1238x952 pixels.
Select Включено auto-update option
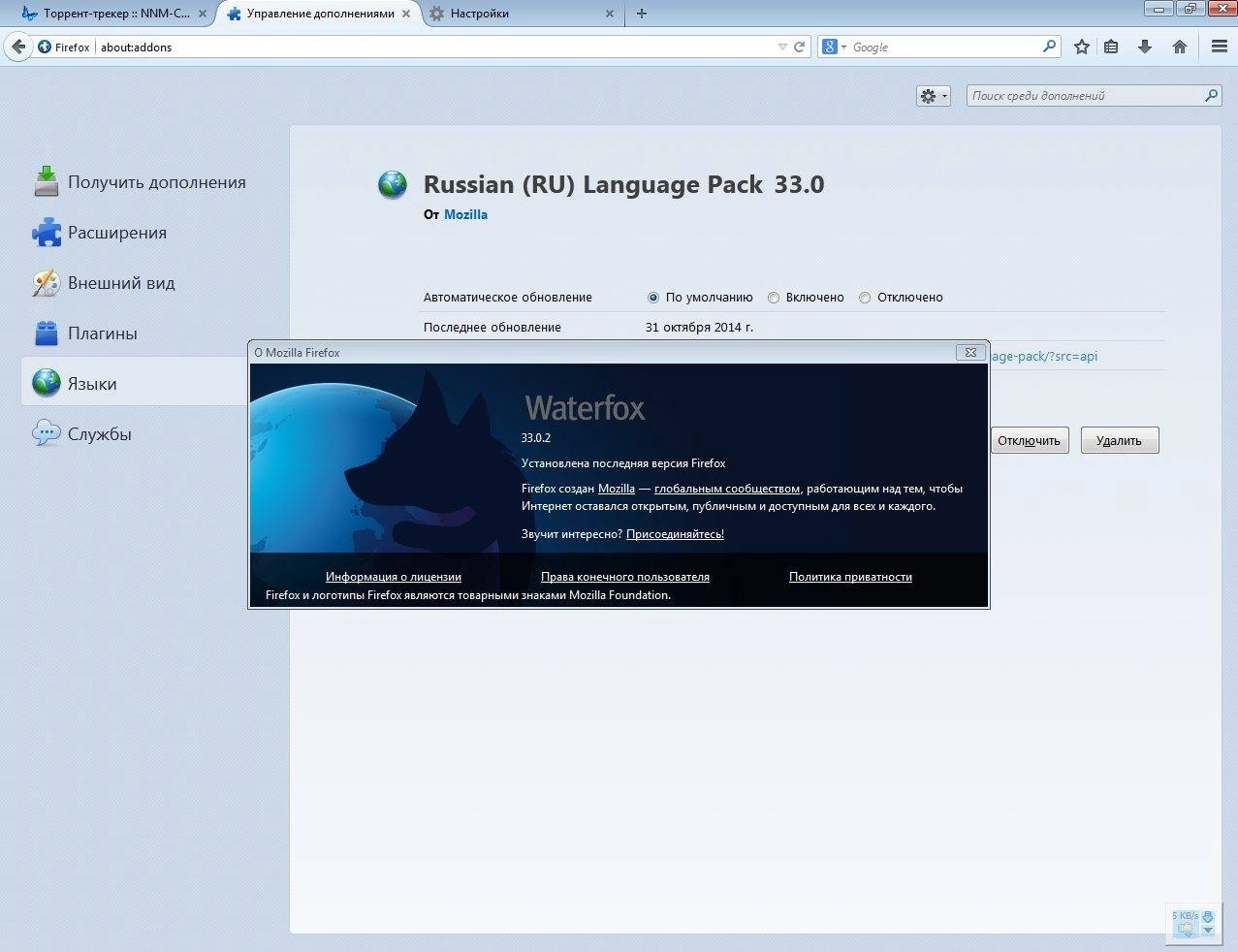click(774, 298)
